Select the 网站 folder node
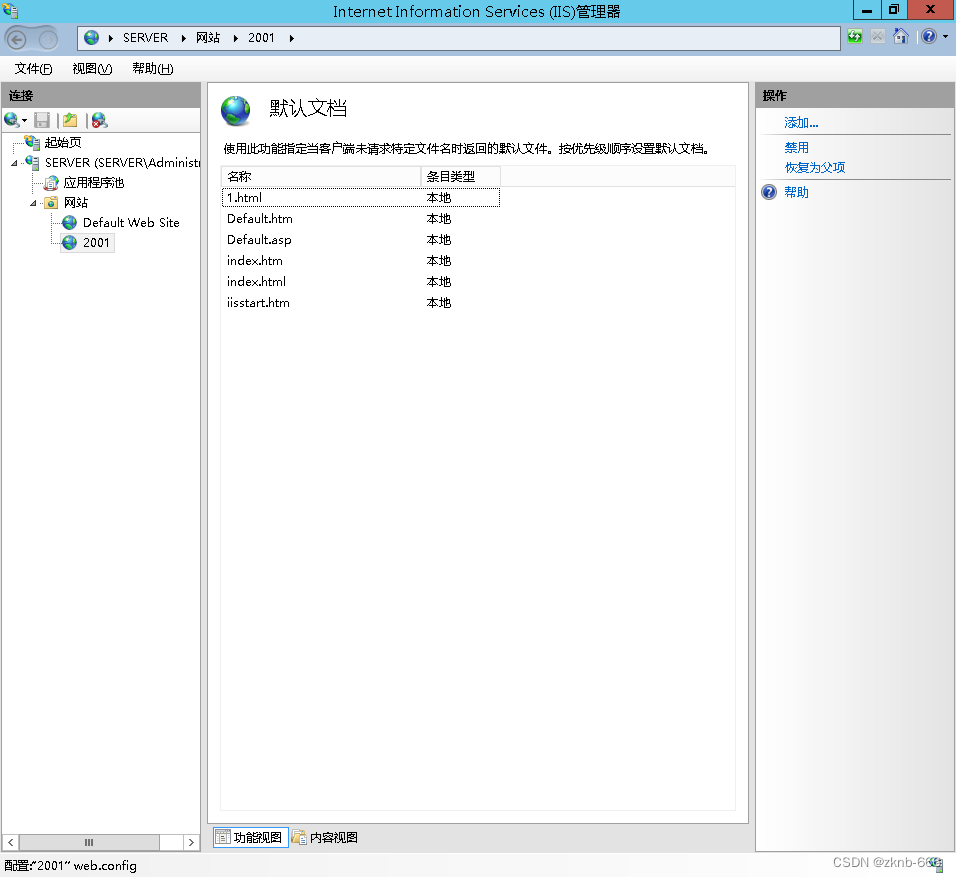This screenshot has width=956, height=877. (76, 202)
